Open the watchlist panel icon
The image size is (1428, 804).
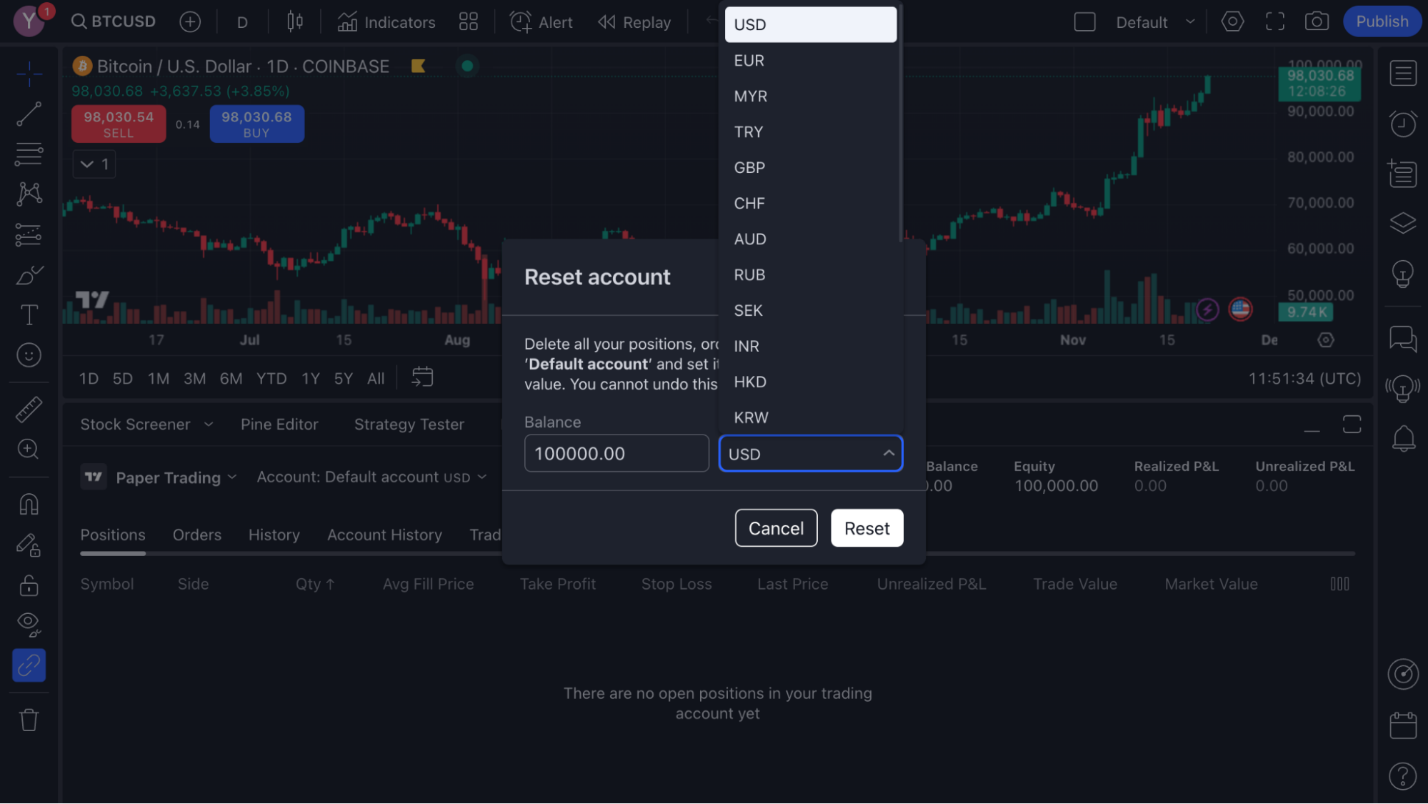click(x=1403, y=73)
